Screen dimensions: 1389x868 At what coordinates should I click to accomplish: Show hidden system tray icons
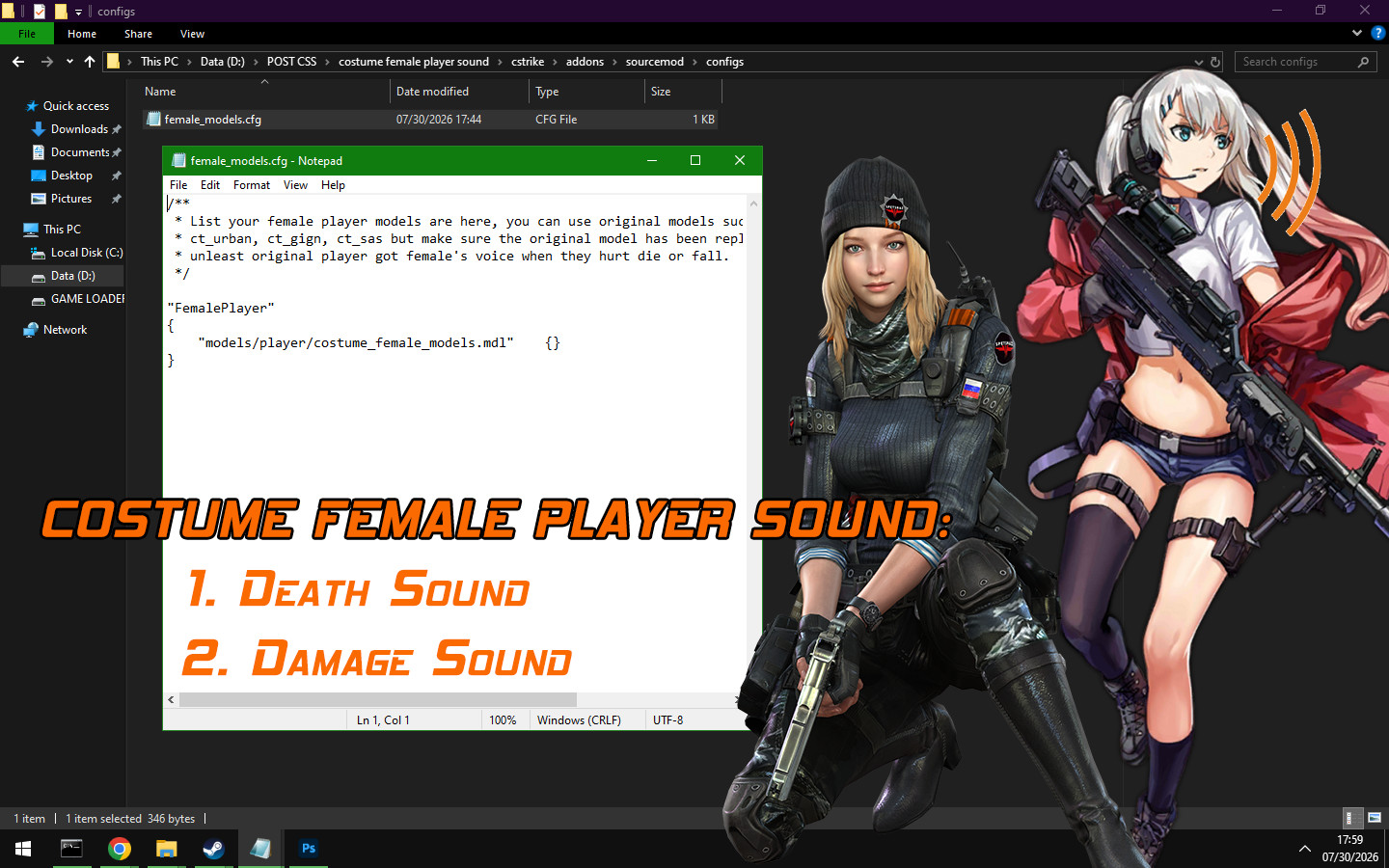click(1304, 849)
